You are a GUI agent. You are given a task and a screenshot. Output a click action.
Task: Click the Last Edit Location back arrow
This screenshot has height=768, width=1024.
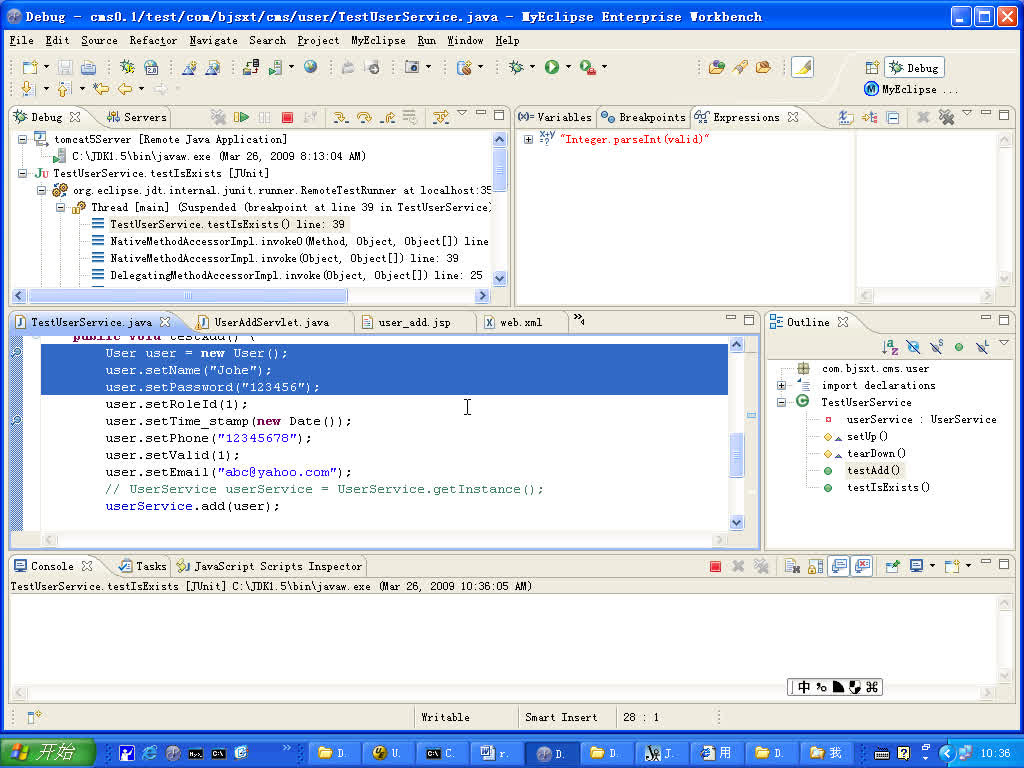pos(101,88)
